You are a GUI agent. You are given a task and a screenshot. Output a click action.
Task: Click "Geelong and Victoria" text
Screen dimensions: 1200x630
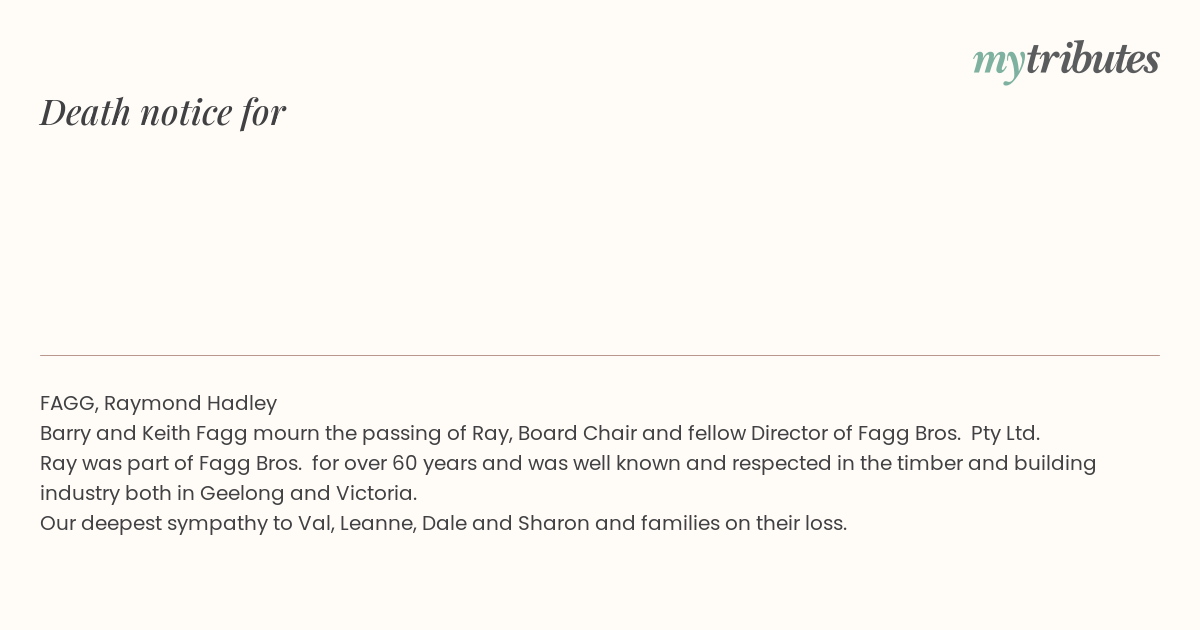pos(308,493)
